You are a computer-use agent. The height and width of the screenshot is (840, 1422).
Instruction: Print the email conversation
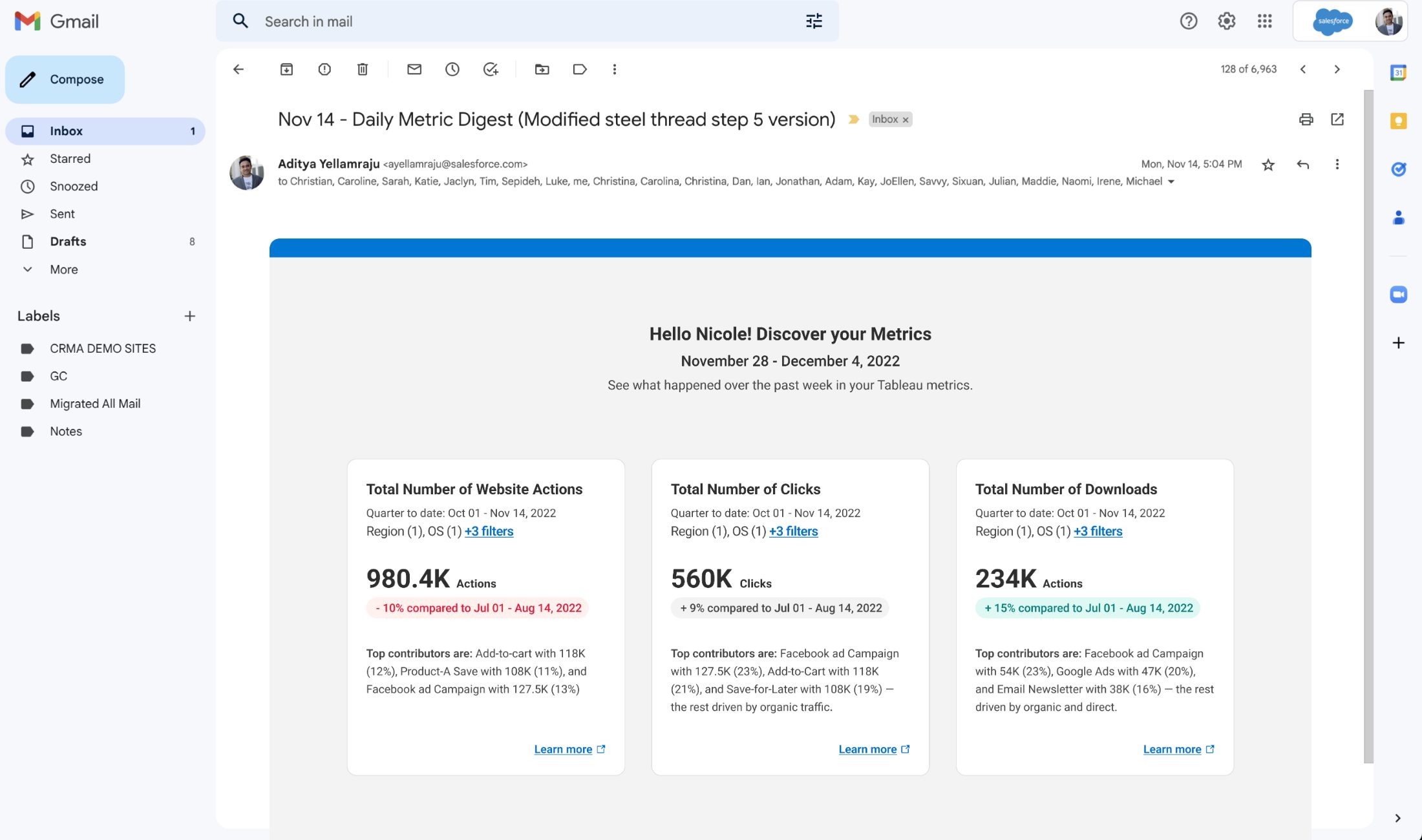click(x=1306, y=120)
